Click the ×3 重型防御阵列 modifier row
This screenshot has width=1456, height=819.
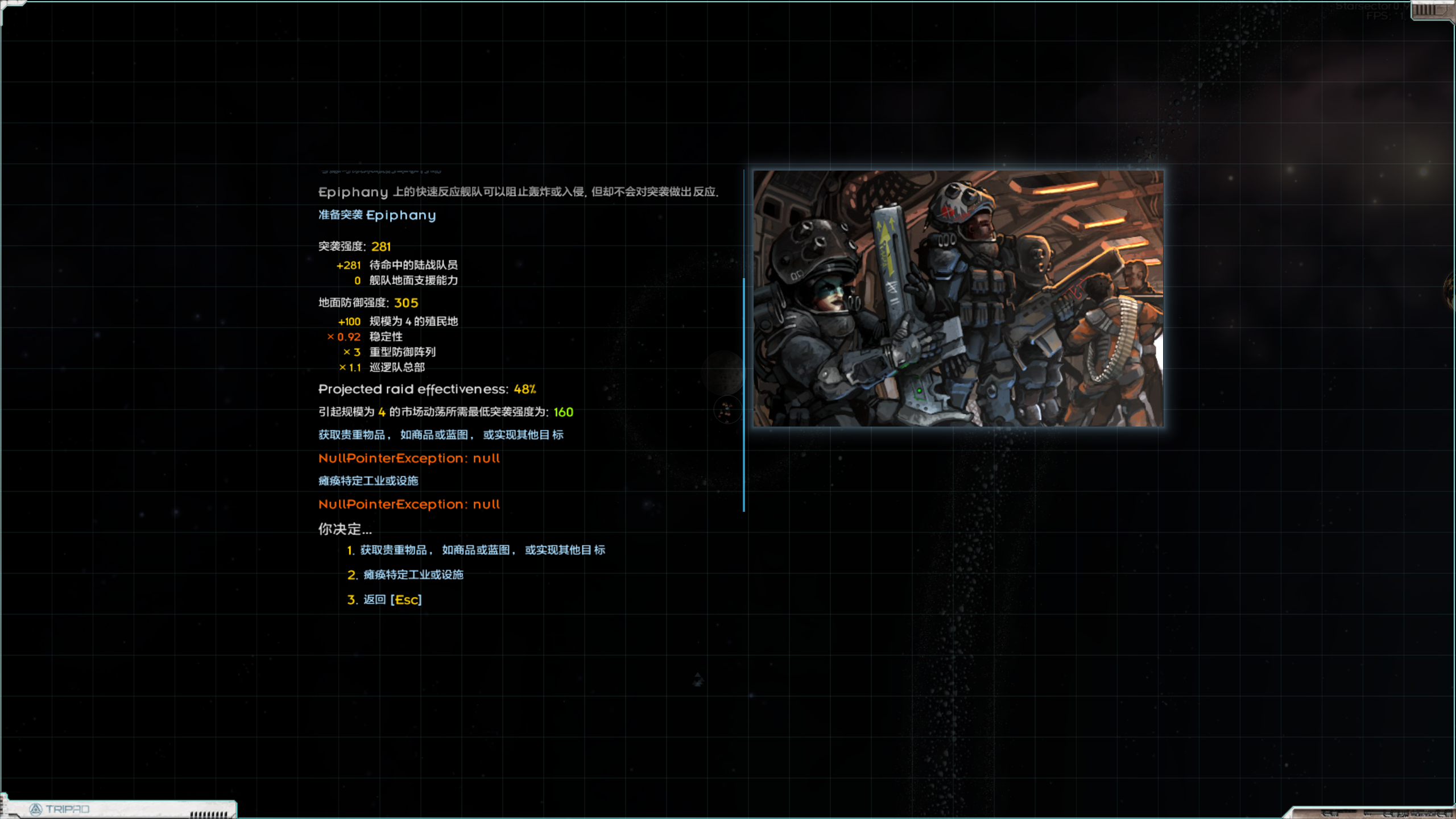390,352
